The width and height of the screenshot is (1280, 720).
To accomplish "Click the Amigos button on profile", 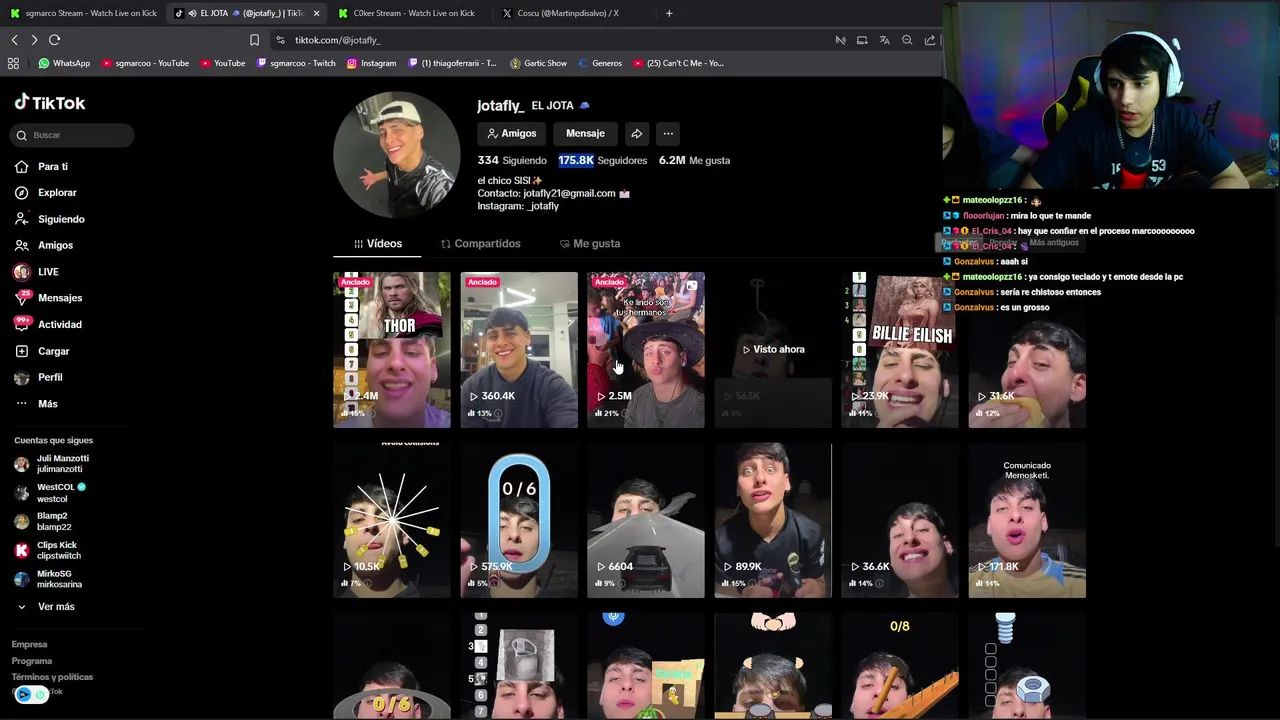I will tap(512, 133).
